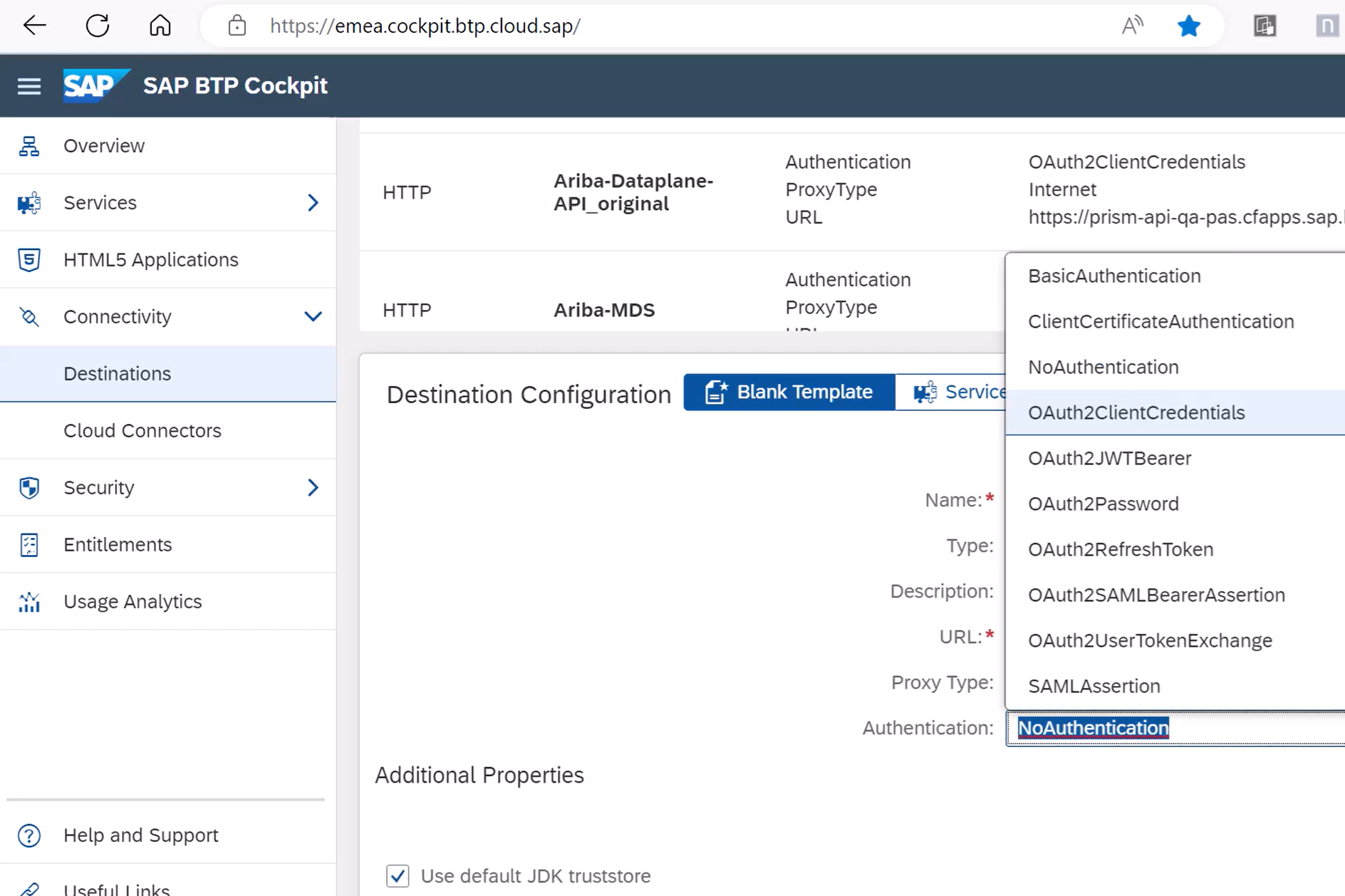Choose BasicAuthentication option in dropdown
The width and height of the screenshot is (1345, 896).
pos(1113,276)
